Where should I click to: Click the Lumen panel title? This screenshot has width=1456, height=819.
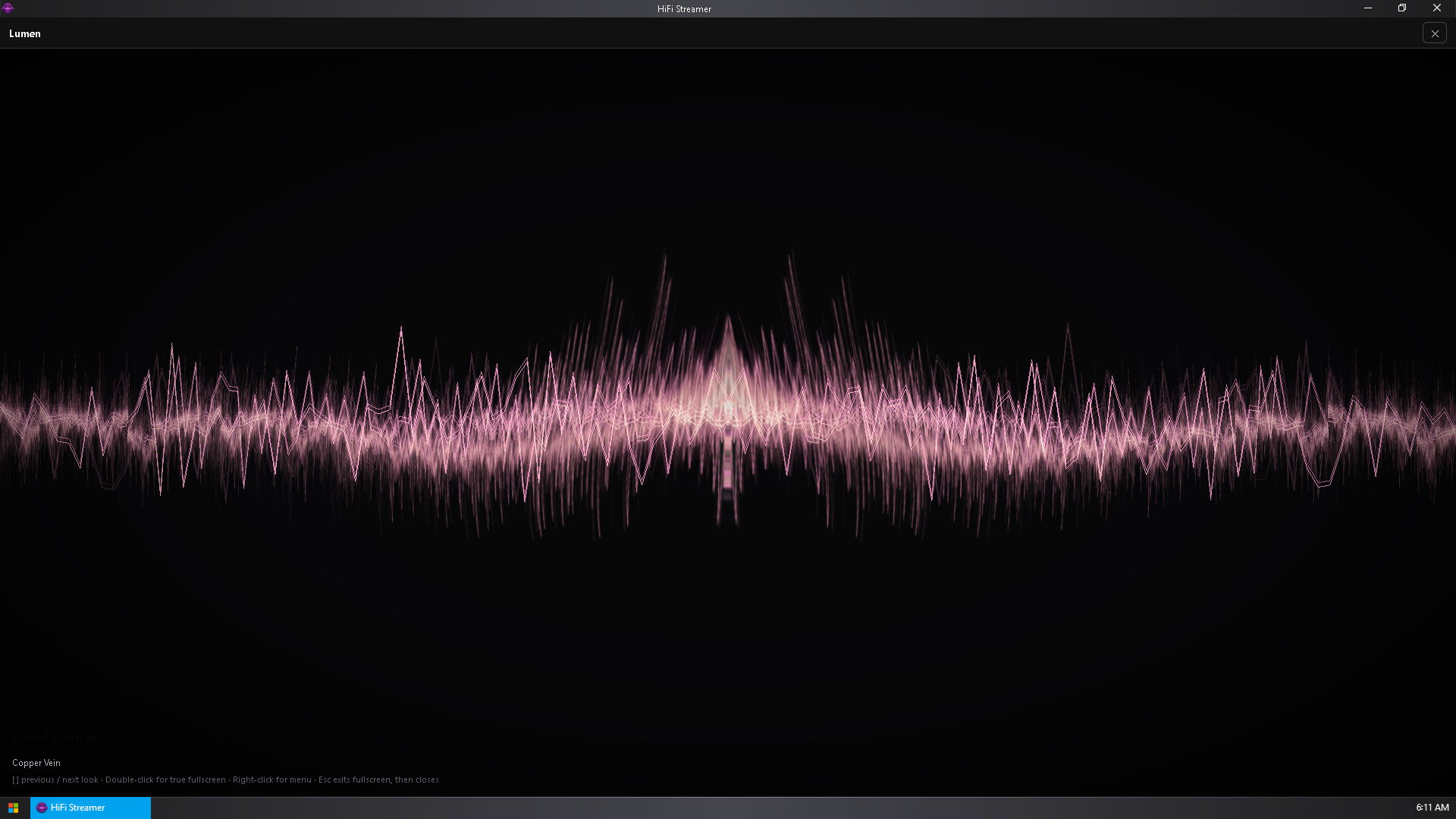(x=25, y=33)
